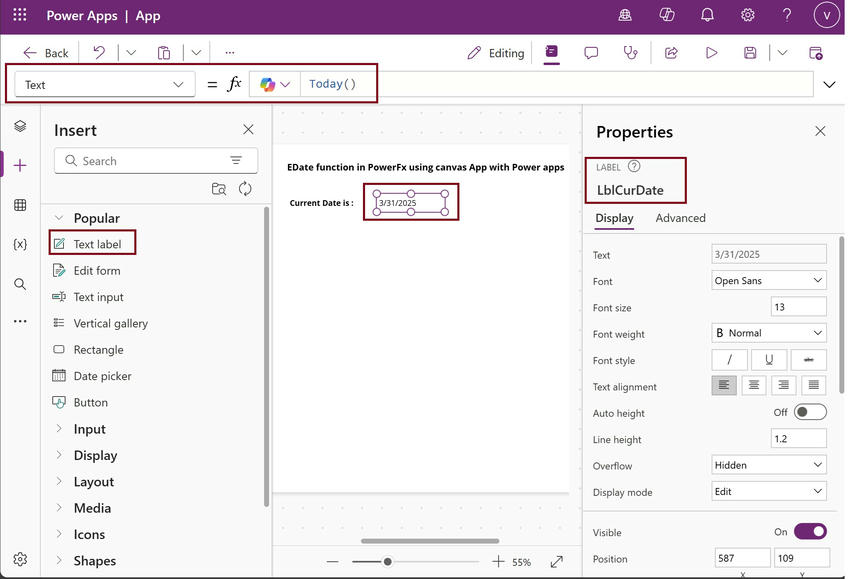Insert a Text input control

(88, 297)
